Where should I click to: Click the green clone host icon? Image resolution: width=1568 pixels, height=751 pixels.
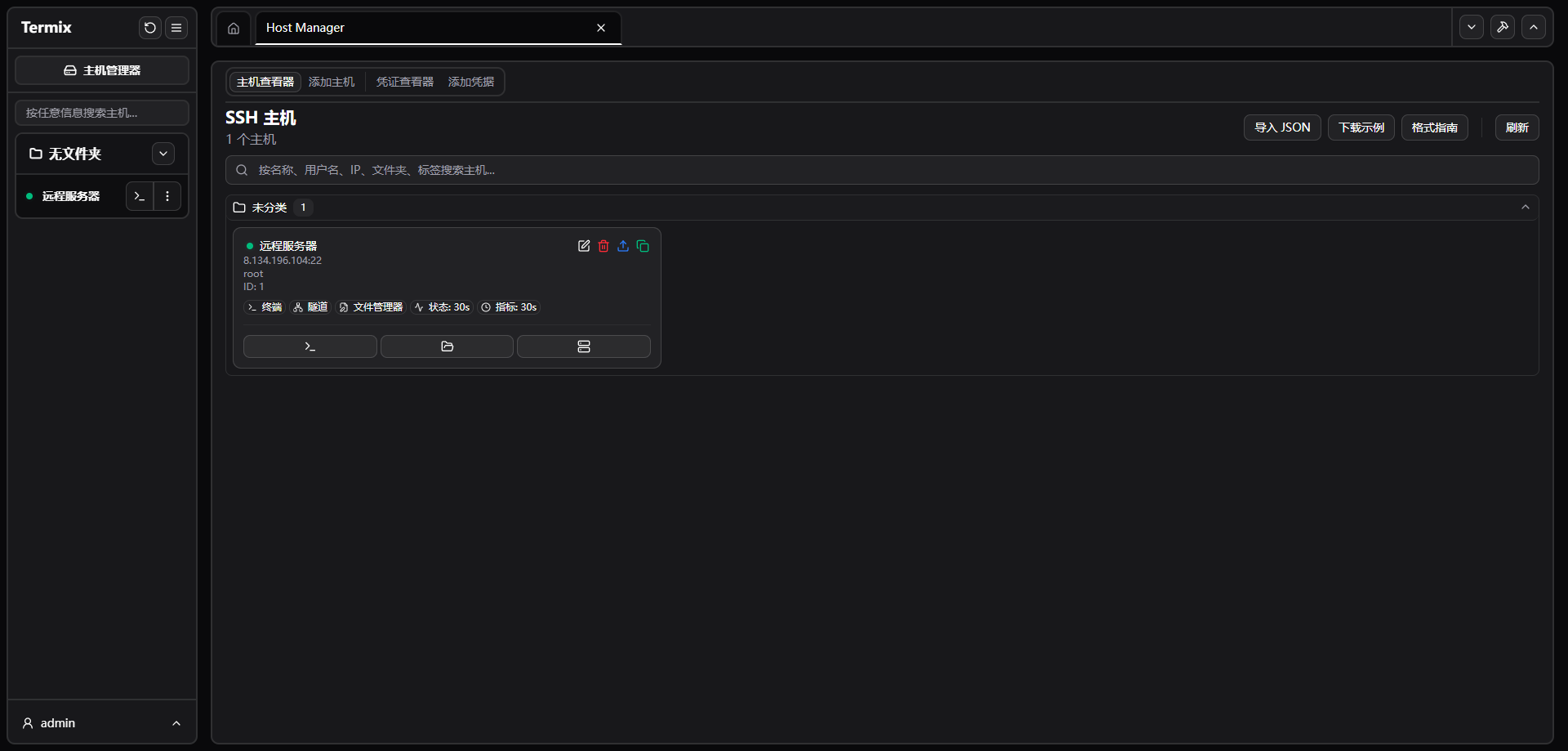point(643,246)
